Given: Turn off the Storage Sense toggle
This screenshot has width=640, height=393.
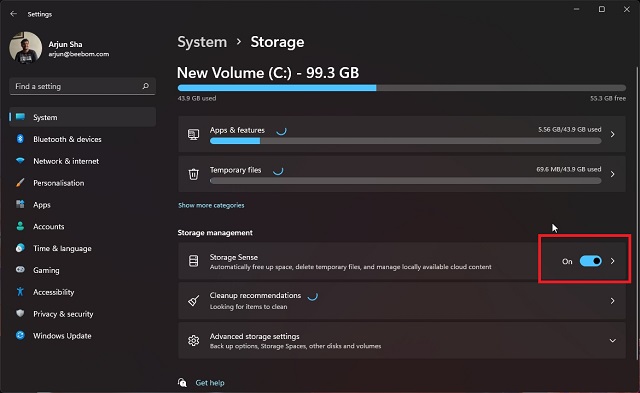Looking at the screenshot, I should pos(591,261).
